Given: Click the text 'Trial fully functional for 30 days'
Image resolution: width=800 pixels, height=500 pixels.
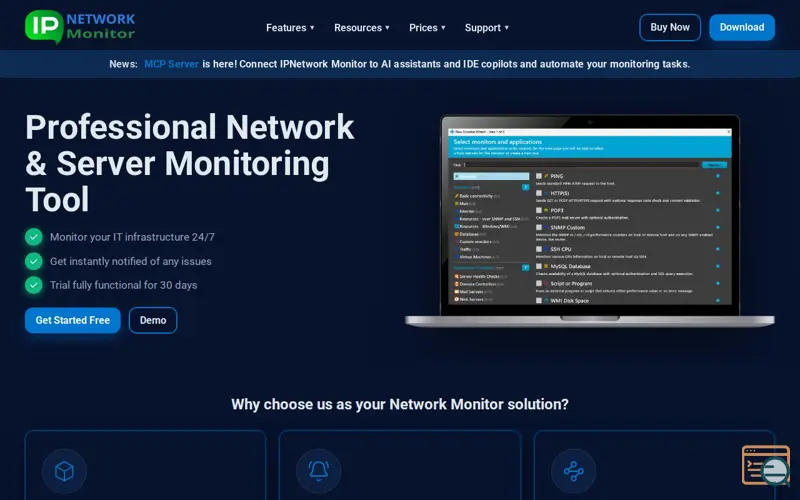Looking at the screenshot, I should click(x=123, y=285).
